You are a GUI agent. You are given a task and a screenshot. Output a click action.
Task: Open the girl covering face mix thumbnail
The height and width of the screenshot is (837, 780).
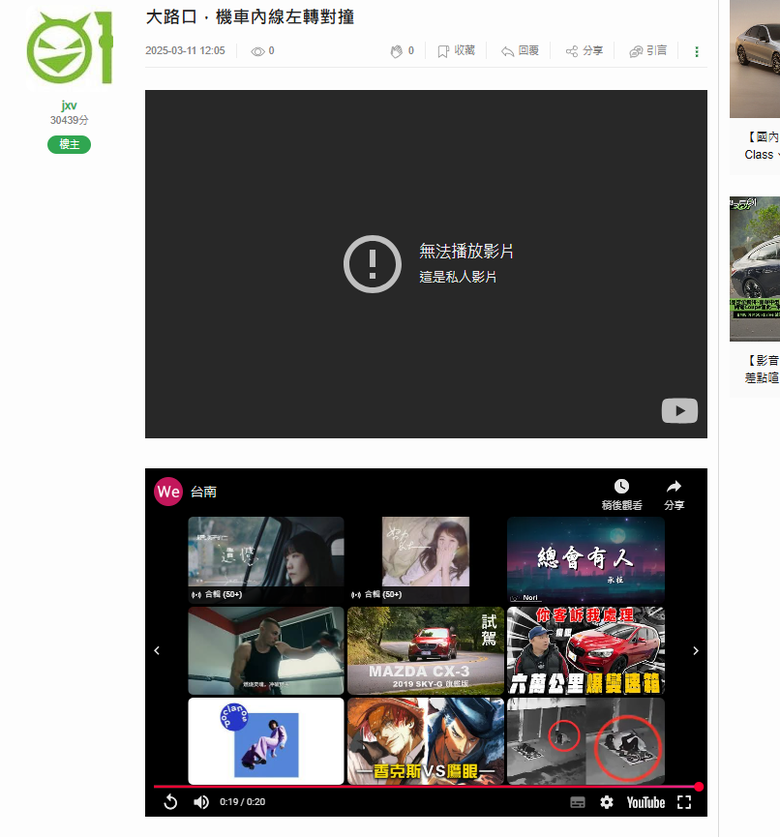click(426, 559)
